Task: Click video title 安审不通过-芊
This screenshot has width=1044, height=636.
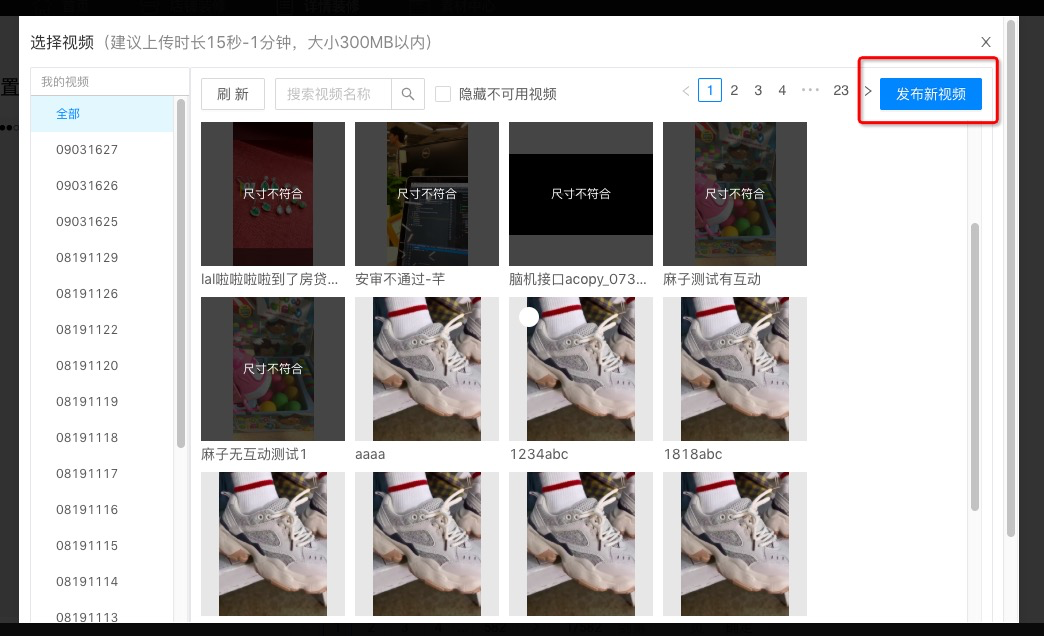Action: pyautogui.click(x=400, y=279)
